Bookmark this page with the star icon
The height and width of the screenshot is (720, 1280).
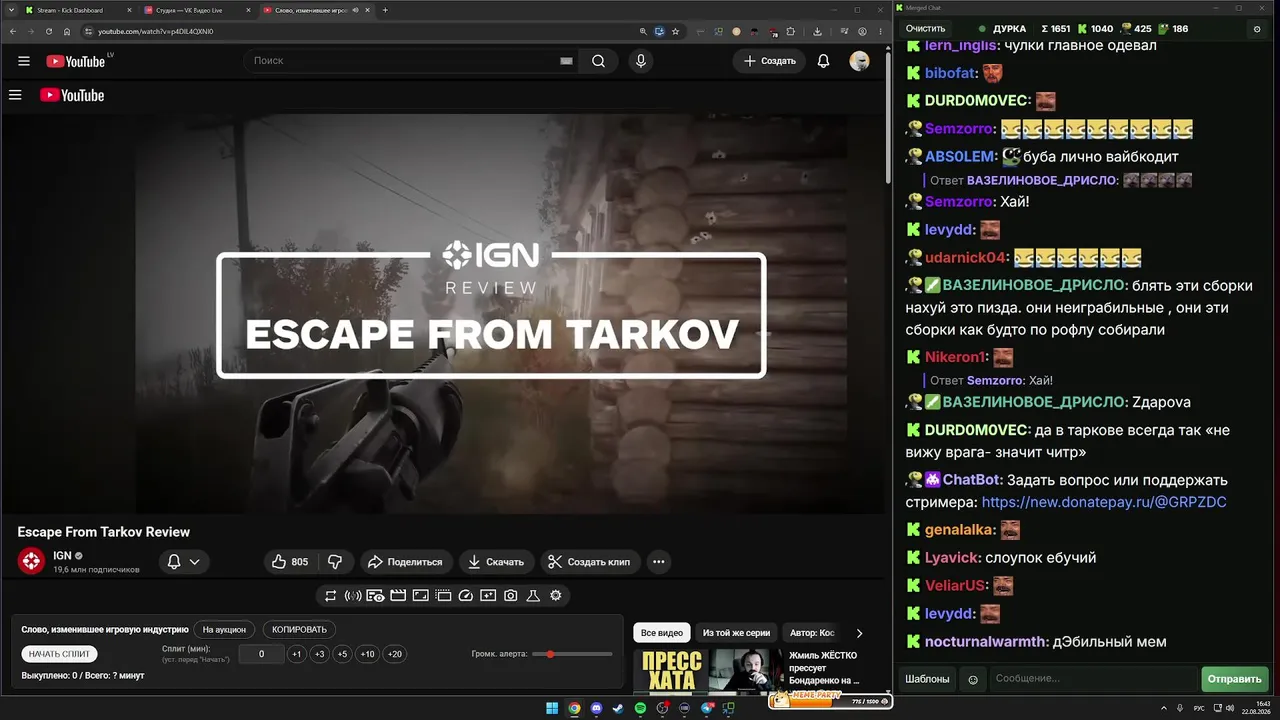point(675,31)
